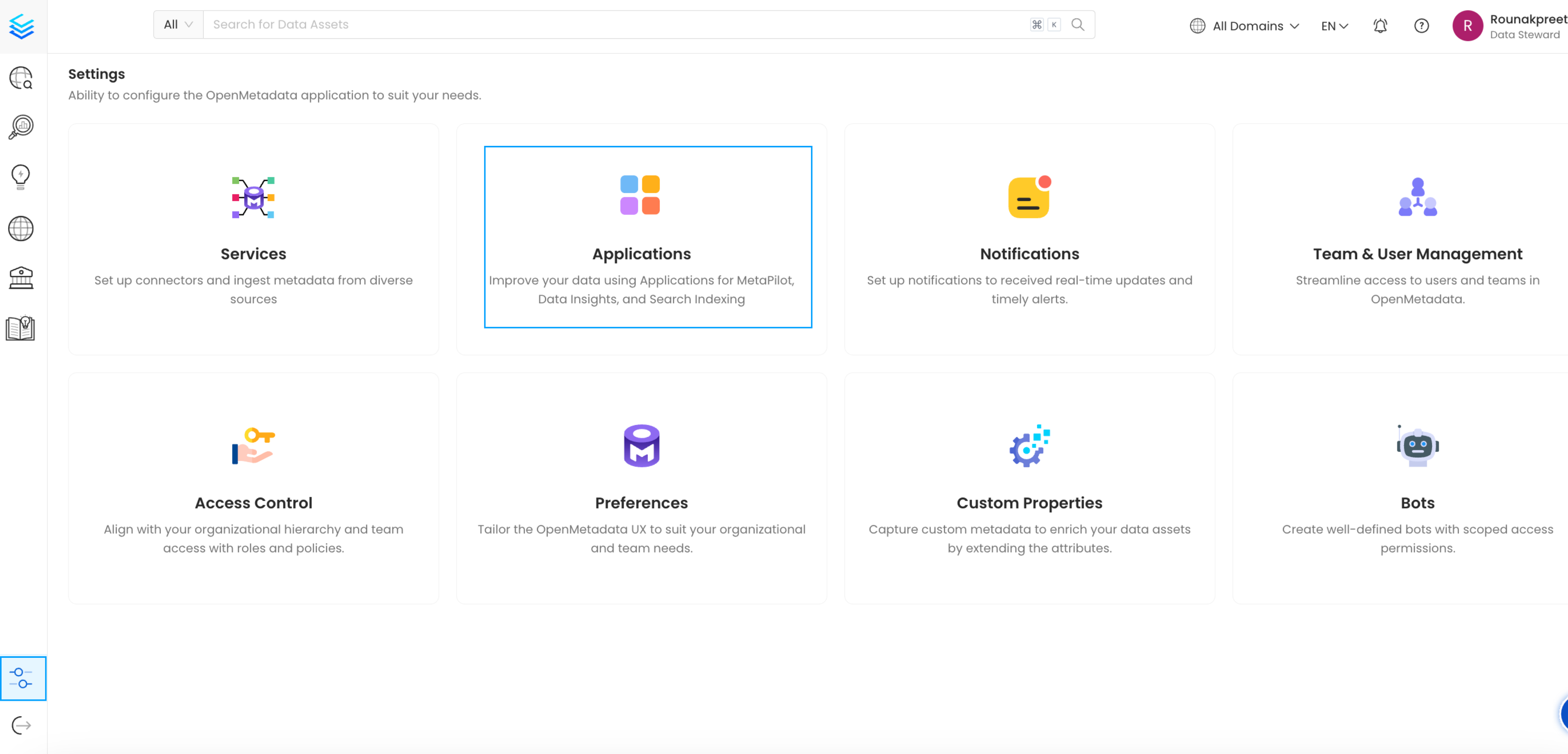Viewport: 1568px width, 754px height.
Task: Open the Team & User Management card
Action: pos(1416,240)
